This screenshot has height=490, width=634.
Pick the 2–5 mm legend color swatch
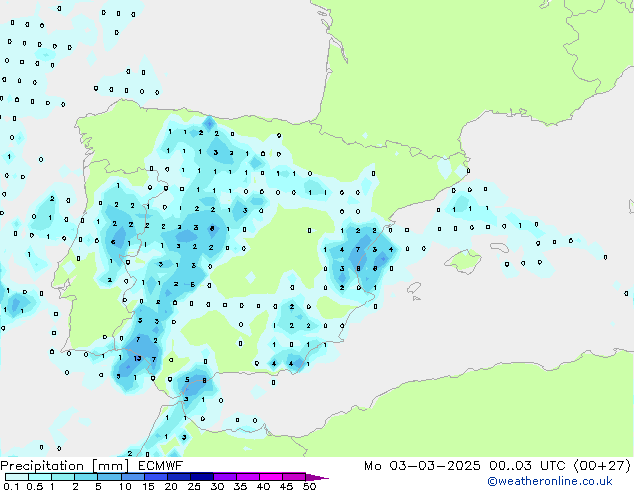[x=86, y=477]
